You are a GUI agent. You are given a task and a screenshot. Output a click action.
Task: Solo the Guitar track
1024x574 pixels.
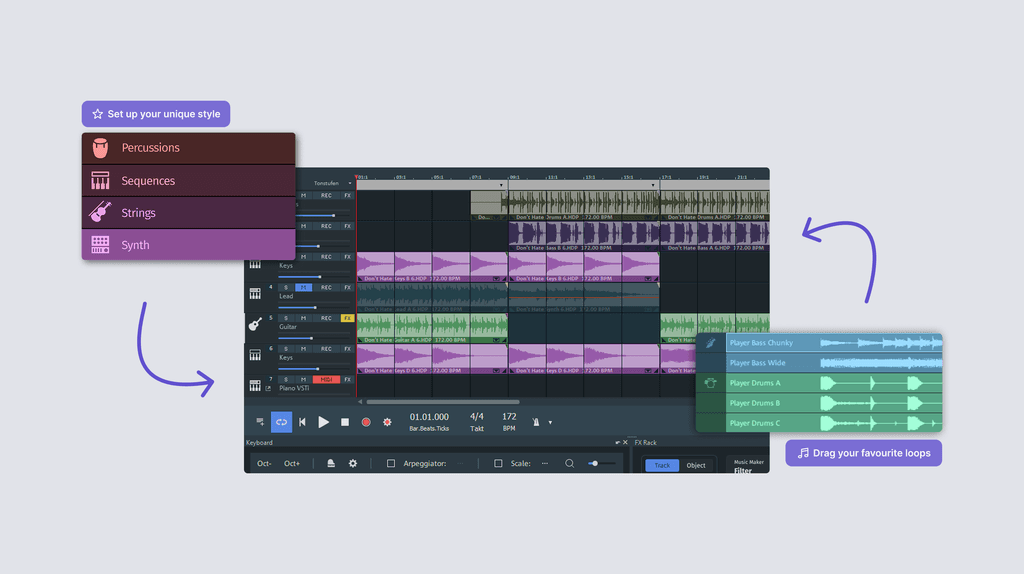pos(286,318)
